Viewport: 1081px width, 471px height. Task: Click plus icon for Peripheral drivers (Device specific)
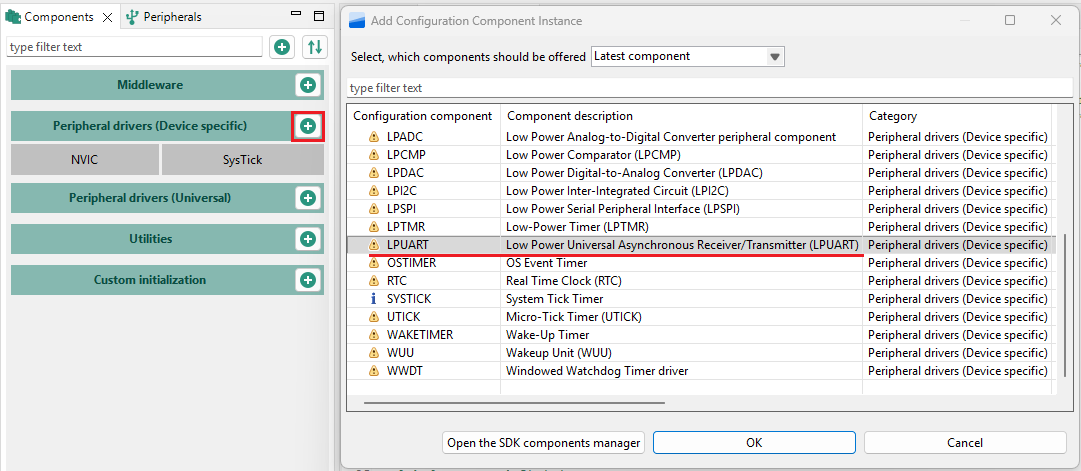pos(308,126)
